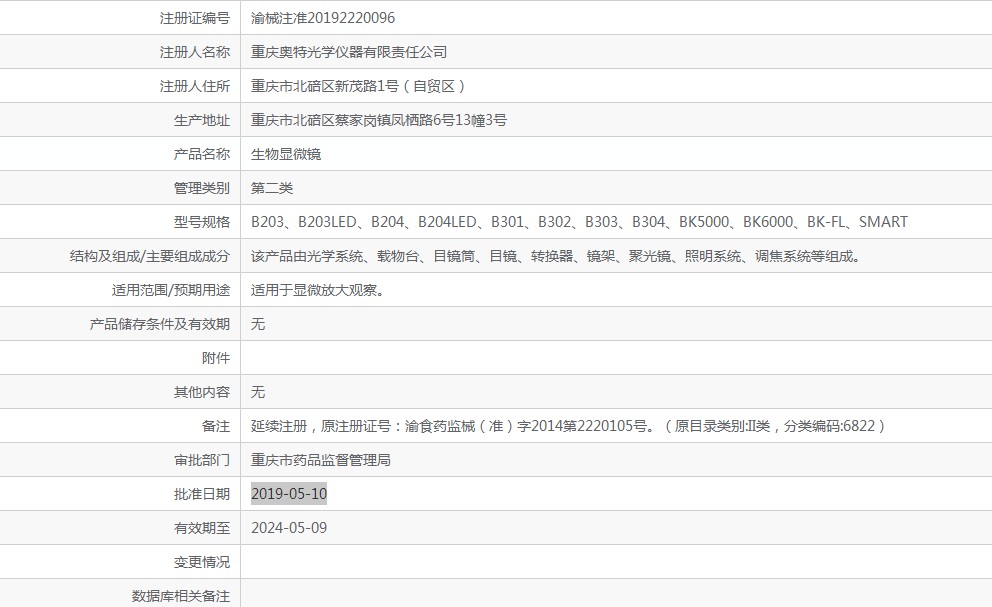Select the text 适用于显微放大观察。
This screenshot has height=607, width=992.
coord(318,290)
